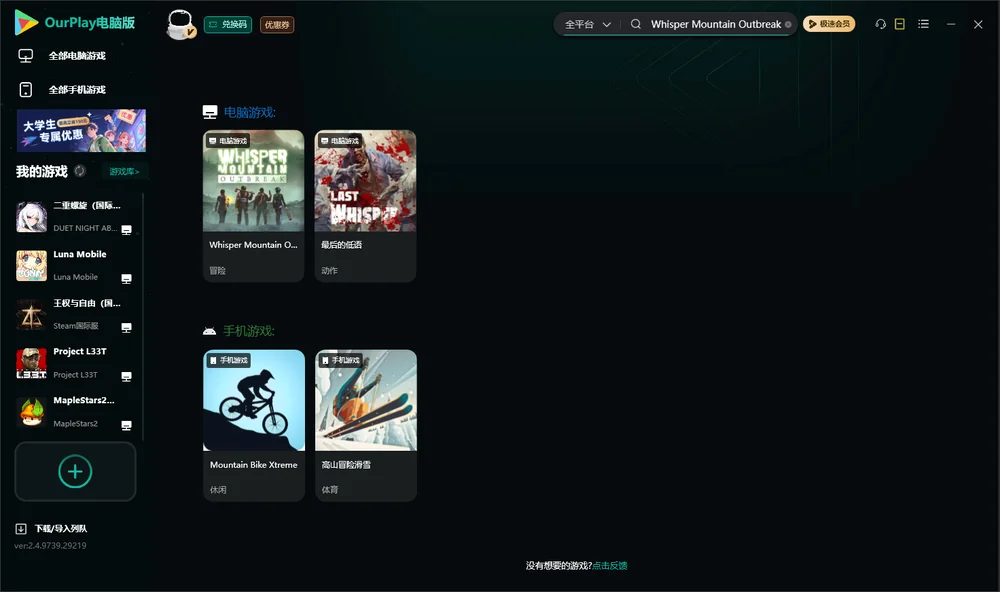
Task: Open the main menu list icon
Action: pos(923,24)
